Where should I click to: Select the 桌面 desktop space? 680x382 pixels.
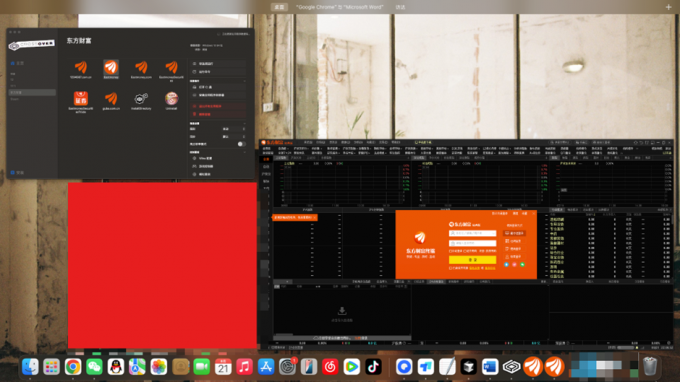click(279, 7)
